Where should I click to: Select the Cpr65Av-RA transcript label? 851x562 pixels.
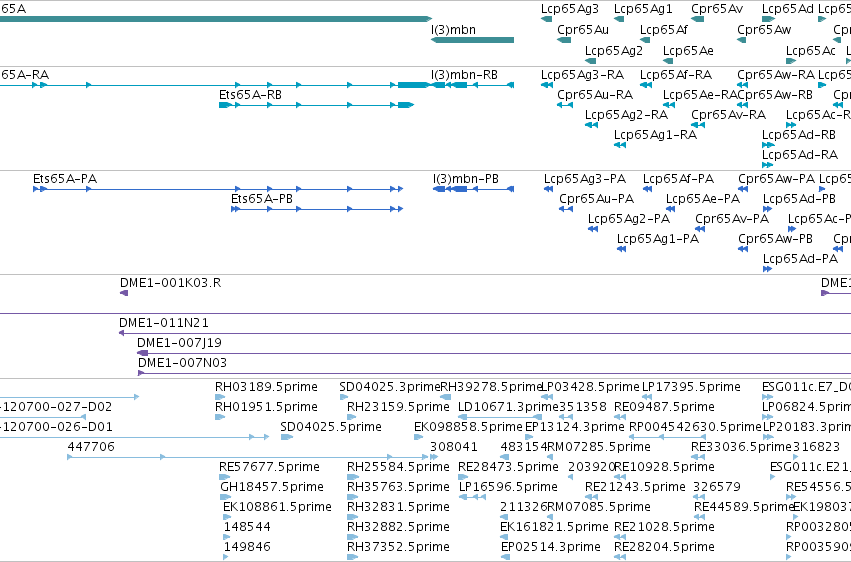tap(728, 115)
